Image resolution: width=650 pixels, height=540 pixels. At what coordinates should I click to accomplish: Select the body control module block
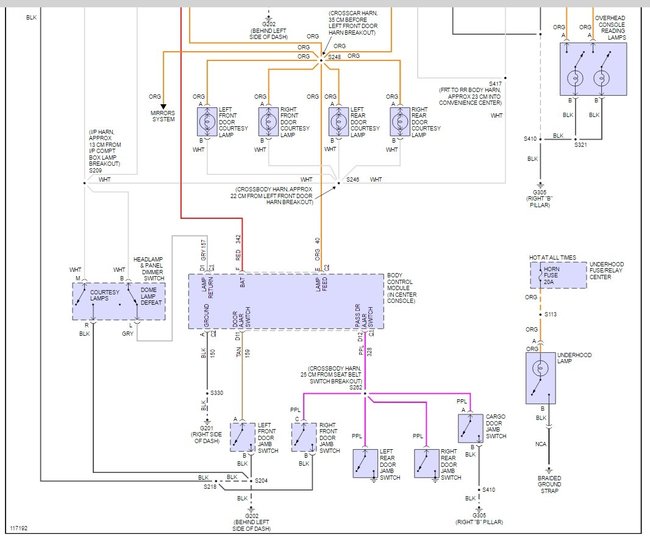tap(286, 301)
